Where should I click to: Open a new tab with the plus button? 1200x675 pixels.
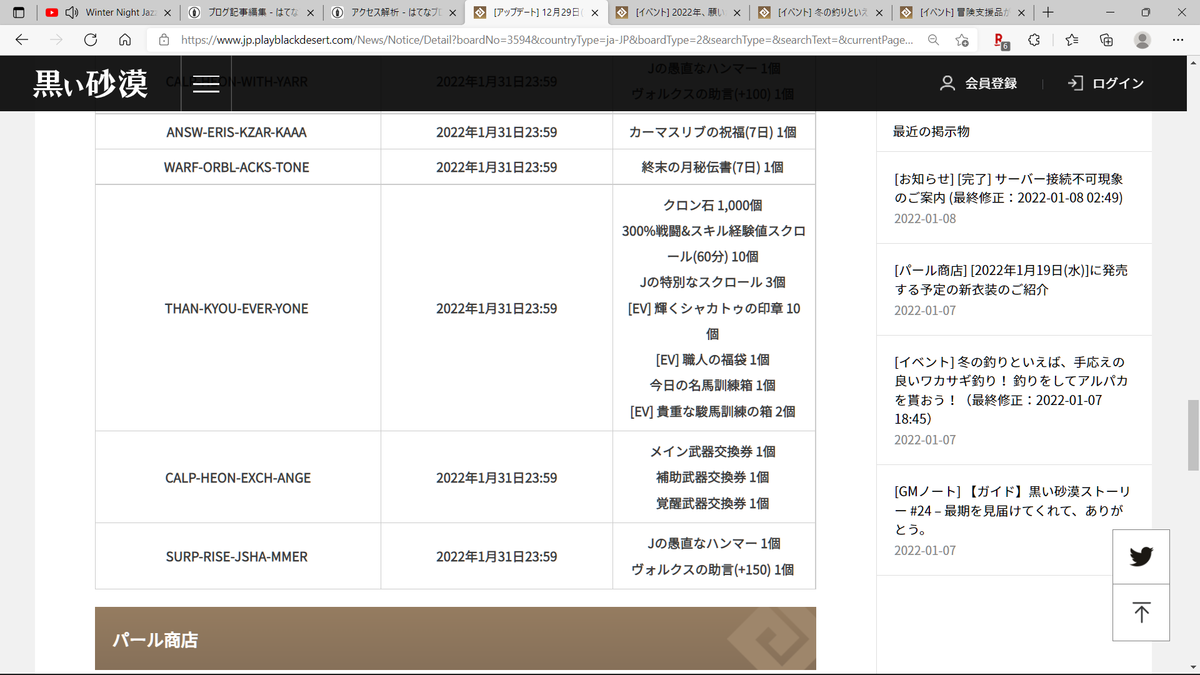(1047, 13)
